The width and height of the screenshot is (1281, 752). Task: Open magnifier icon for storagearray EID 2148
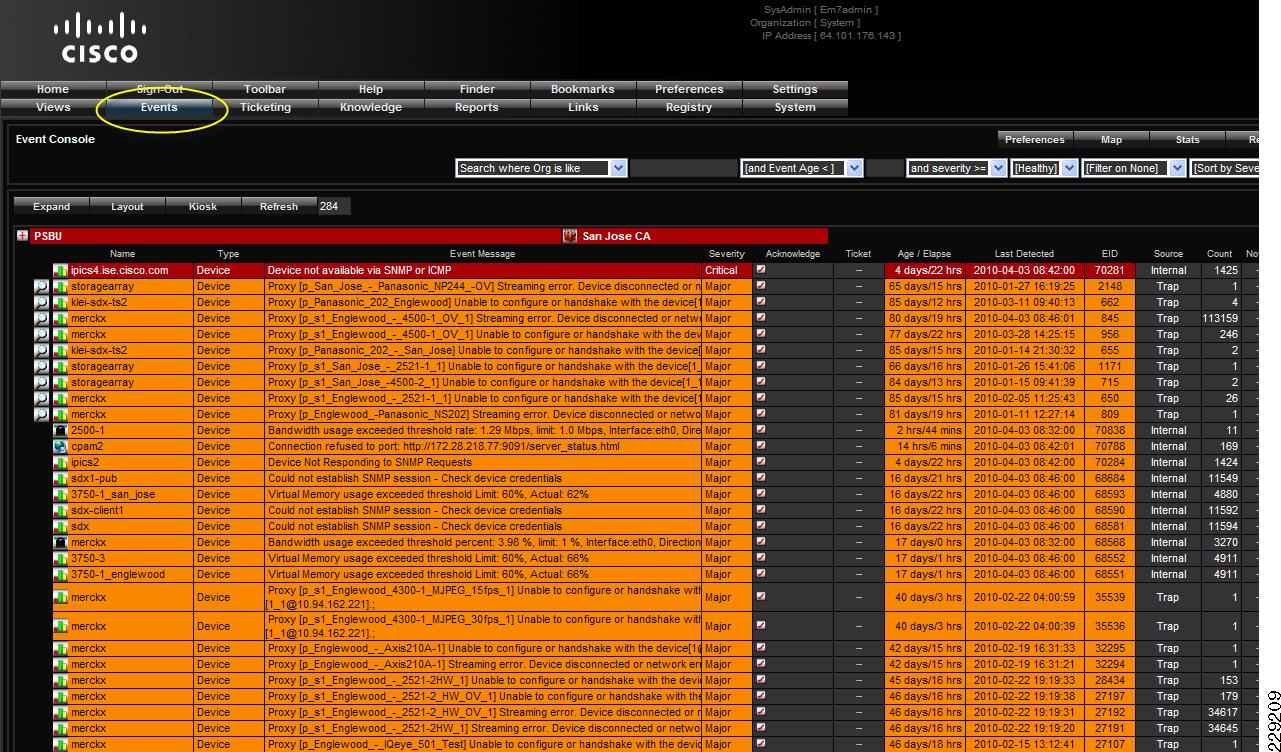point(41,286)
